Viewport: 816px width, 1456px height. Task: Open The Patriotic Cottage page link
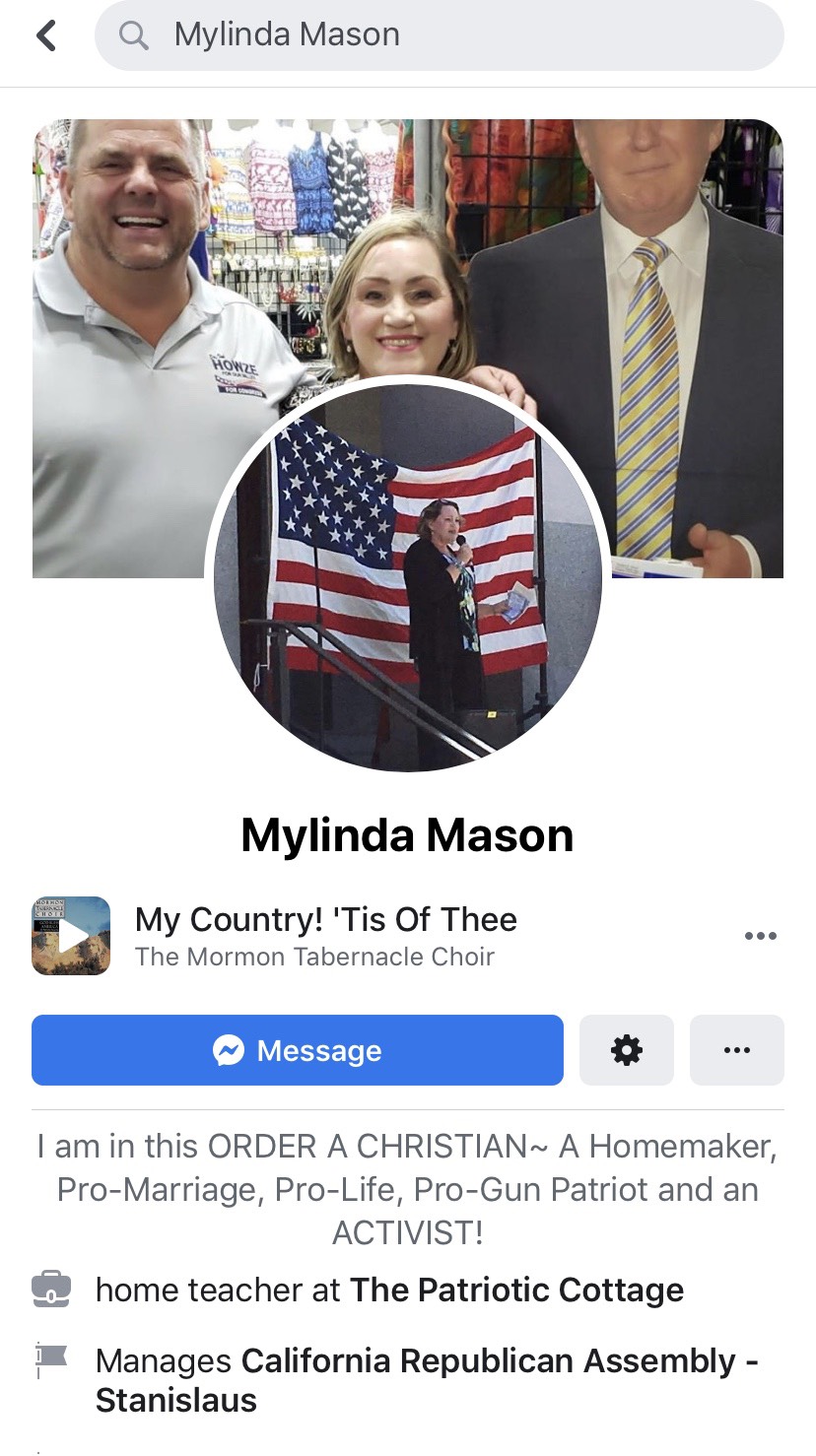click(517, 1290)
